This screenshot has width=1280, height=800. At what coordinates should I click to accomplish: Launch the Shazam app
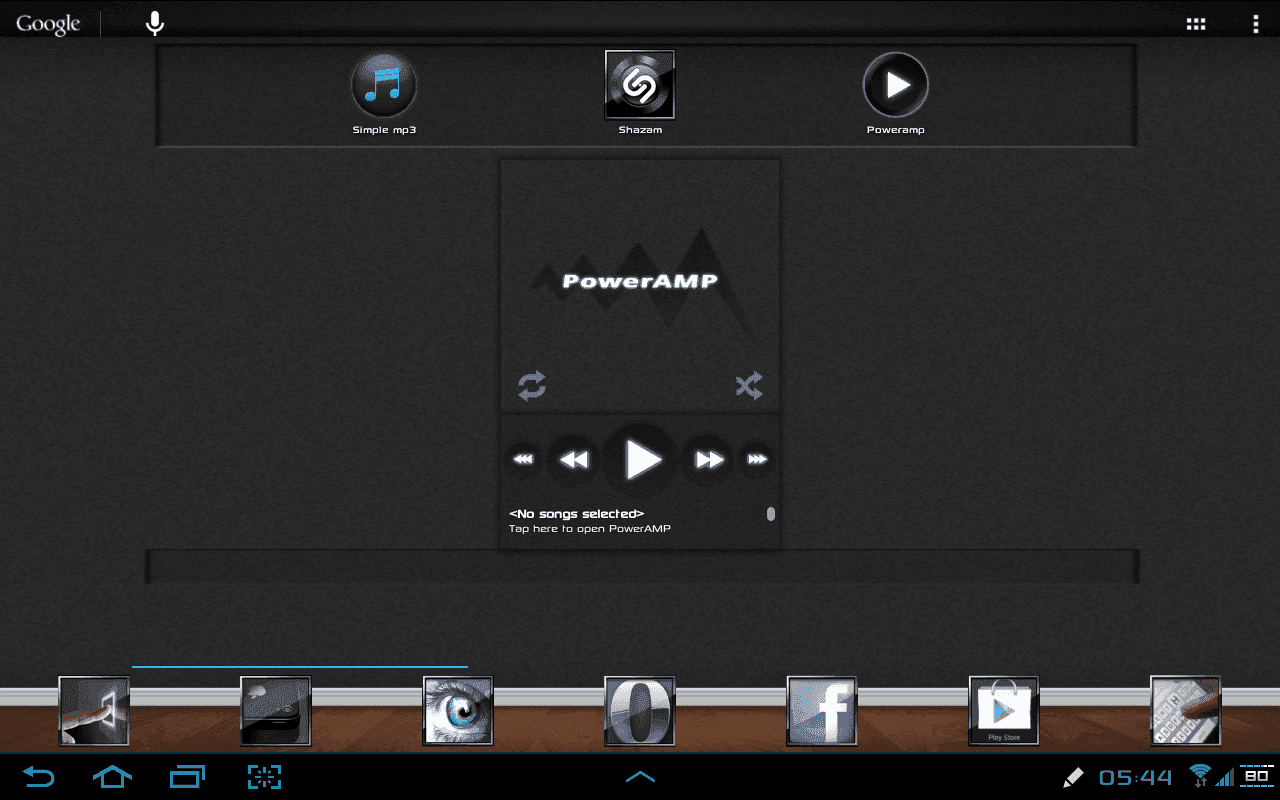(x=640, y=93)
